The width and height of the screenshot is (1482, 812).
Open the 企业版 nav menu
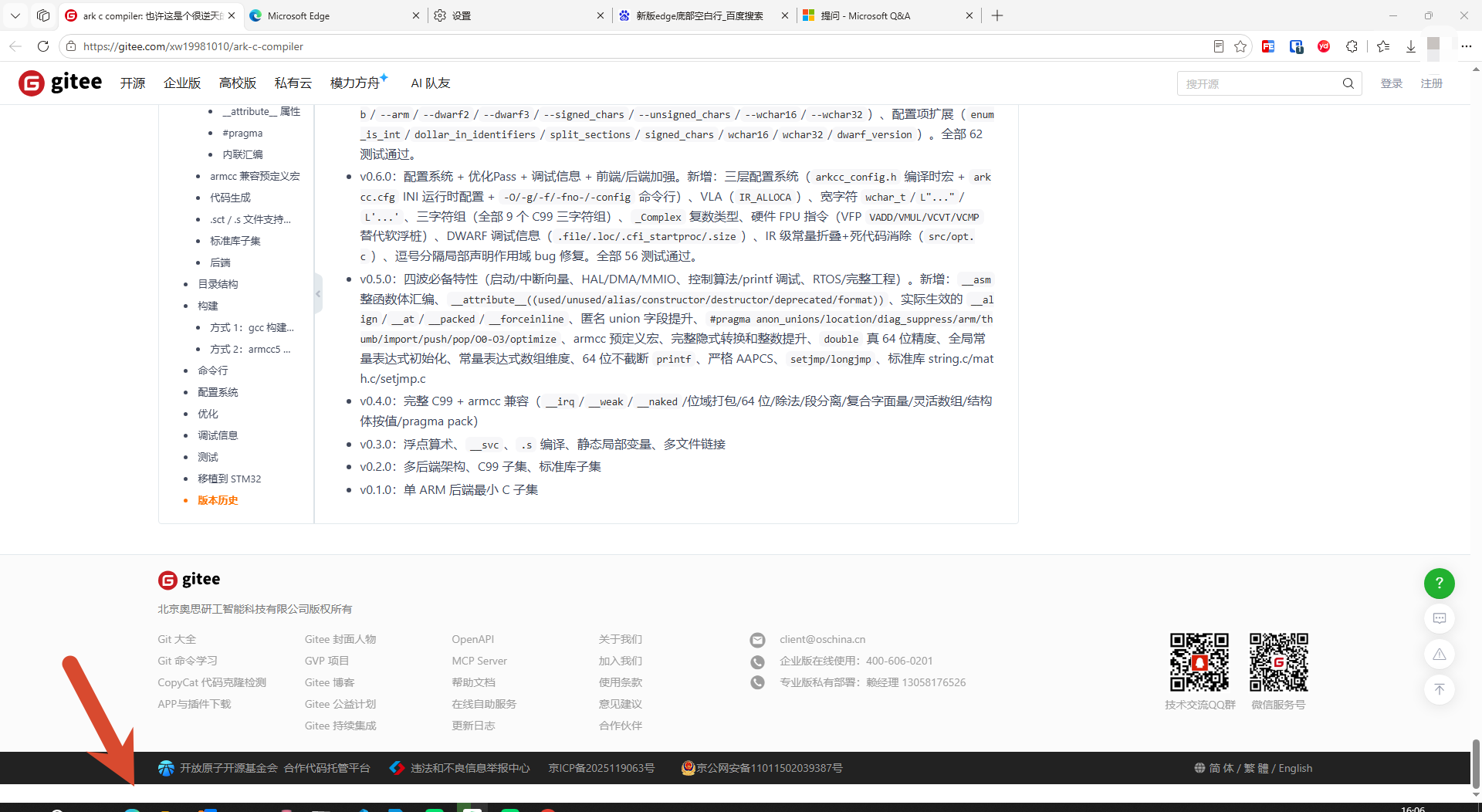[182, 83]
